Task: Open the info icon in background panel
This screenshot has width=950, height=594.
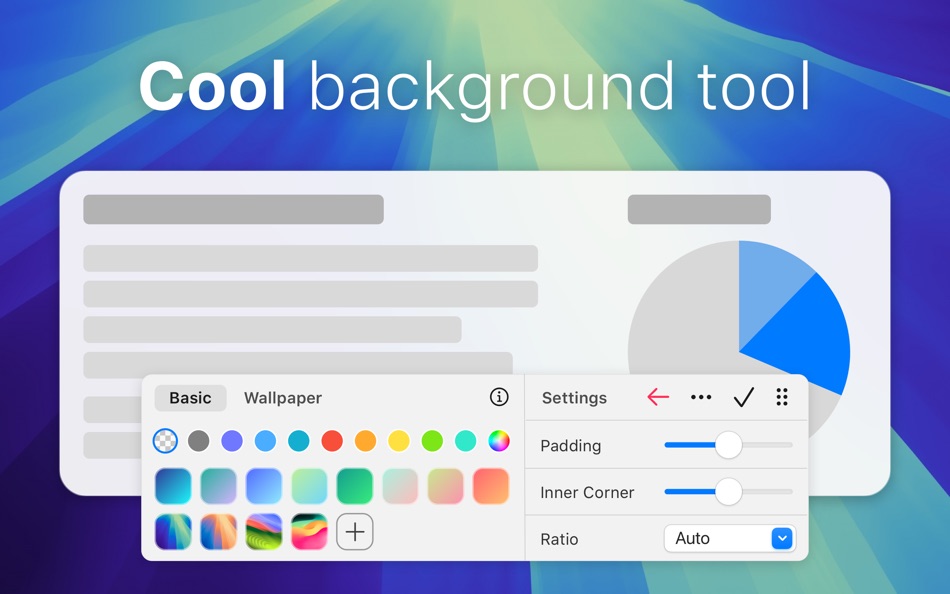Action: click(499, 397)
